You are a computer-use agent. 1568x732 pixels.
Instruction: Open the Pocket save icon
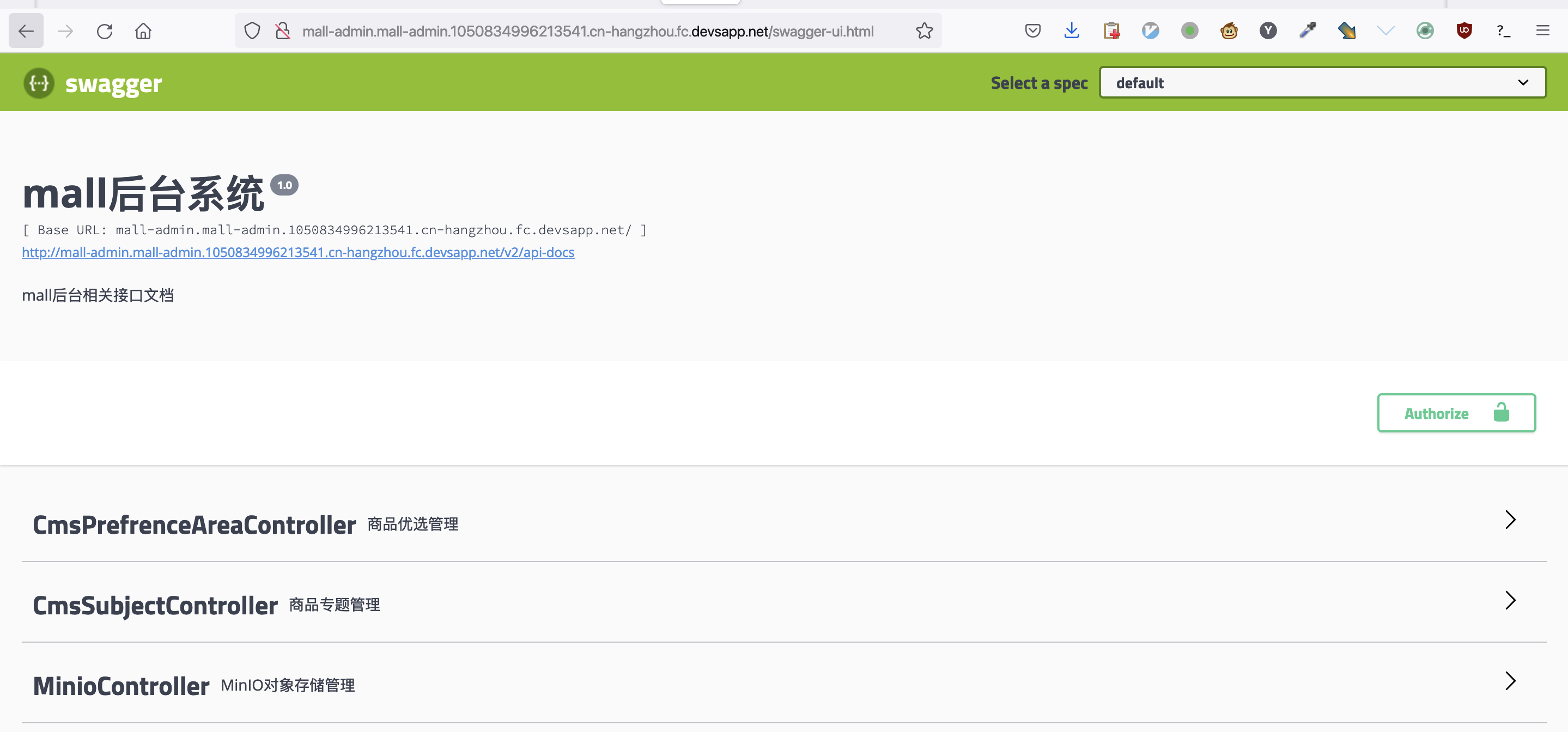pyautogui.click(x=1032, y=30)
